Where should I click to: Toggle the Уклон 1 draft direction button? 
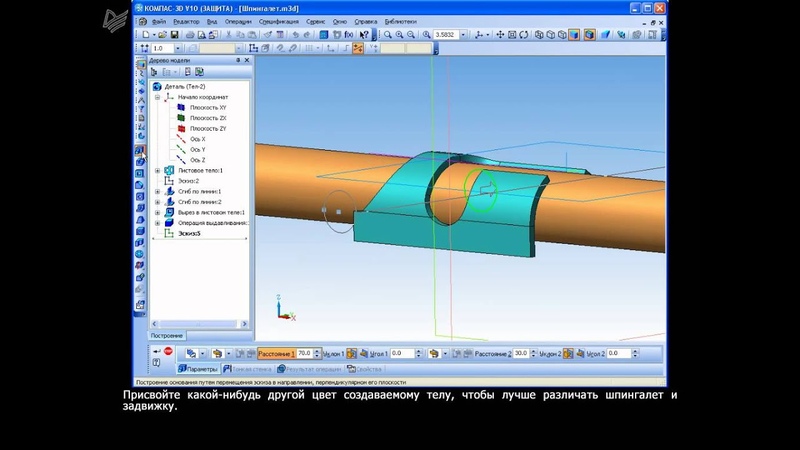click(352, 354)
